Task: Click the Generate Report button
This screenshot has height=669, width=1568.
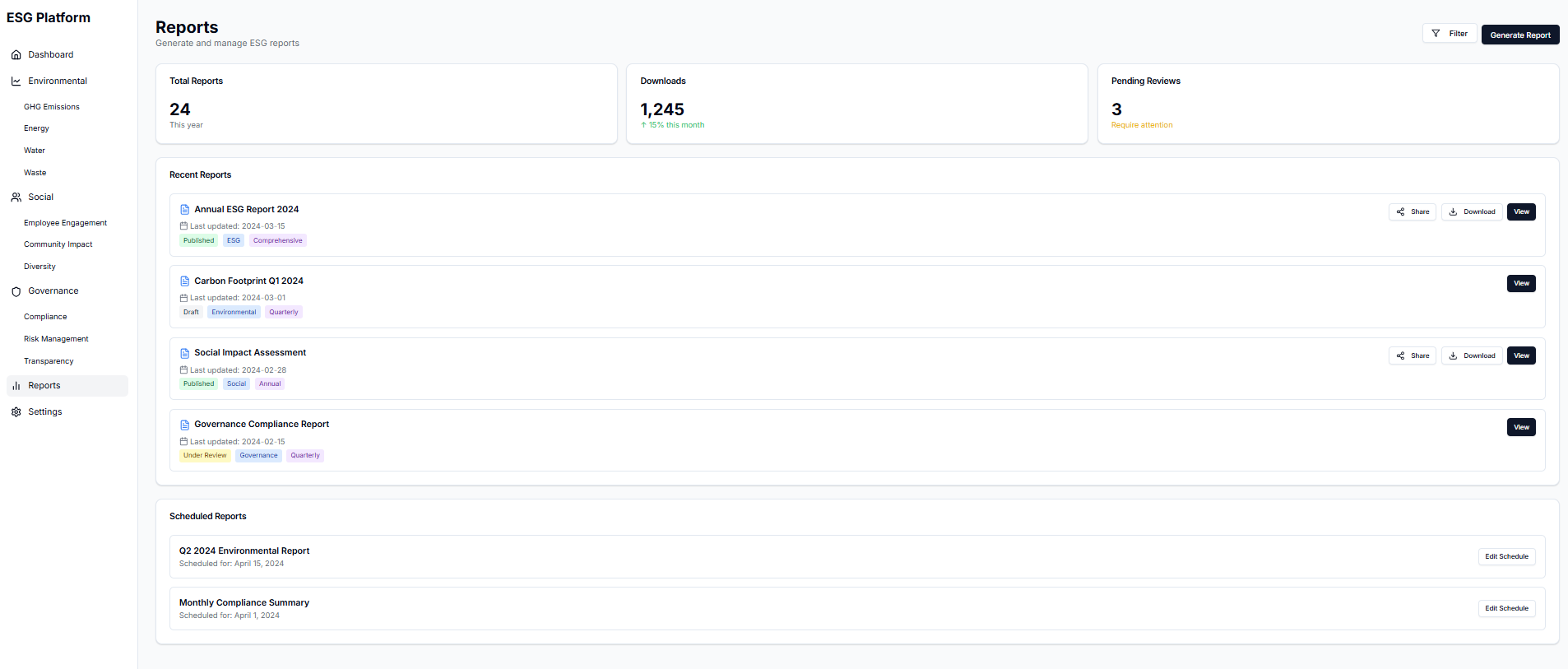Action: coord(1519,35)
